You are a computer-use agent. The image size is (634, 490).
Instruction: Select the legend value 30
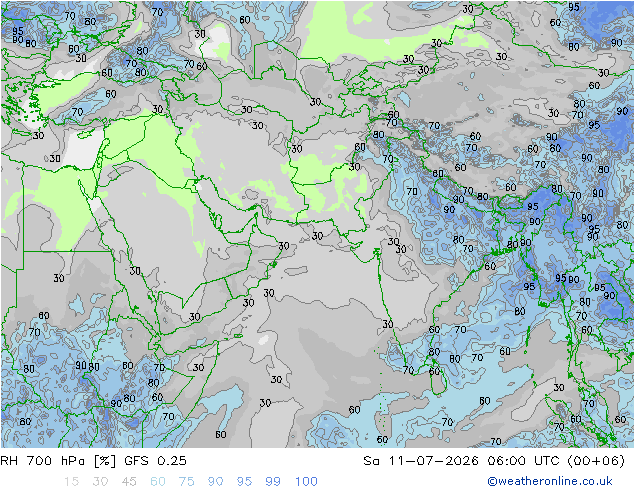coord(100,482)
